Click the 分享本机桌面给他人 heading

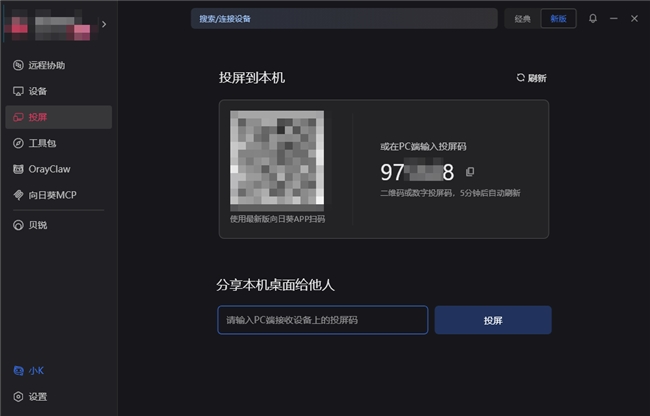click(275, 285)
